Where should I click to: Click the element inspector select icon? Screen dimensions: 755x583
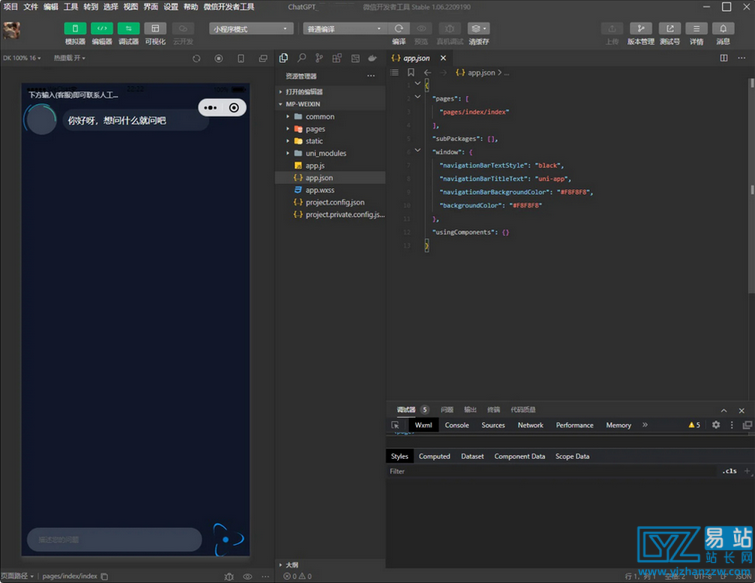point(396,425)
